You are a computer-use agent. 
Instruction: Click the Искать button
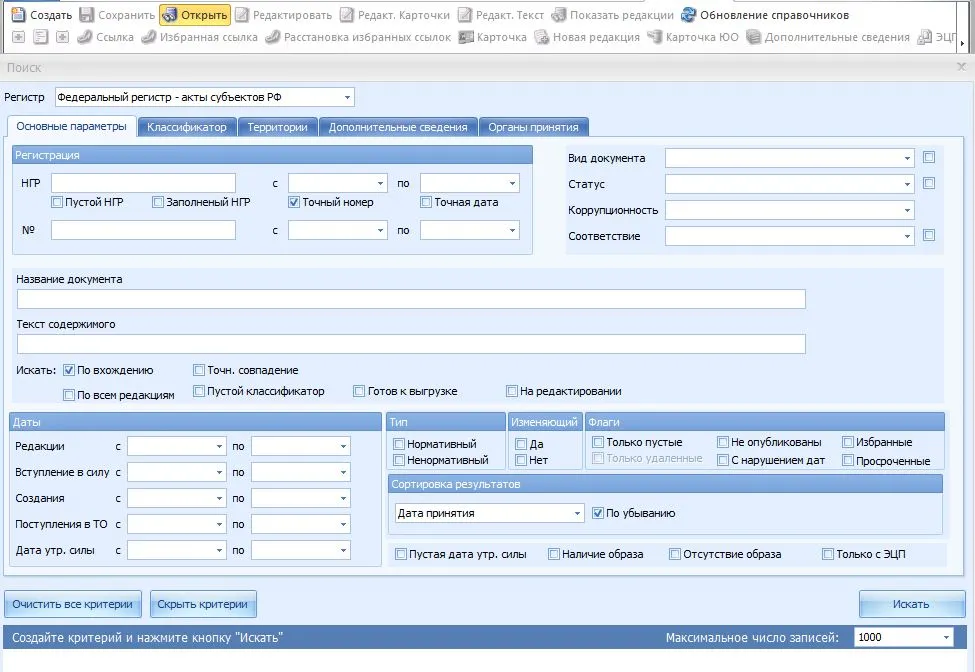click(x=912, y=604)
